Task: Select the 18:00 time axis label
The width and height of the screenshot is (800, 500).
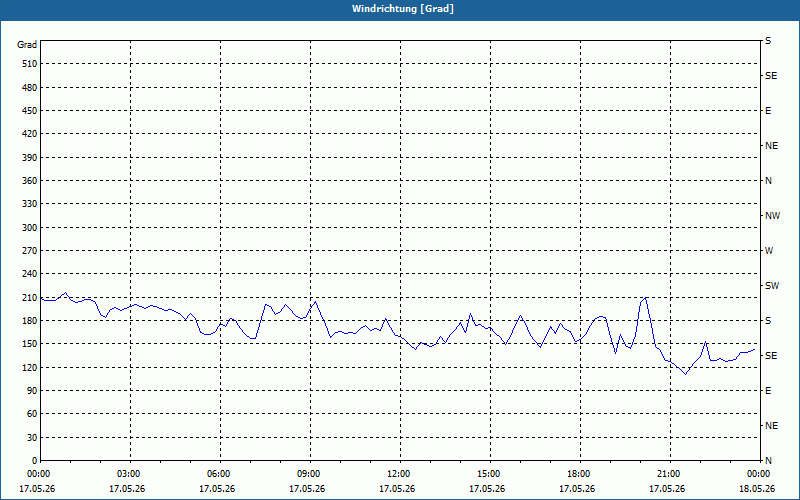Action: click(x=580, y=474)
